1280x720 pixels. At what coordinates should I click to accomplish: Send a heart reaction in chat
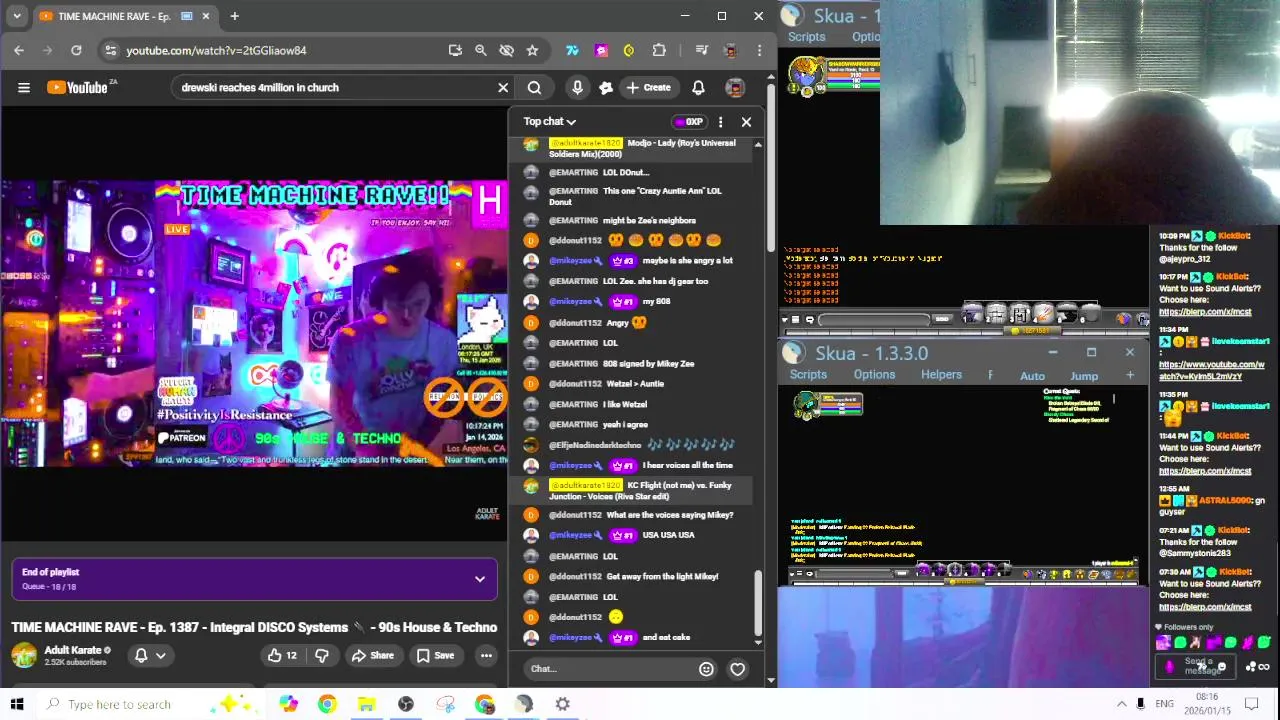(x=737, y=669)
